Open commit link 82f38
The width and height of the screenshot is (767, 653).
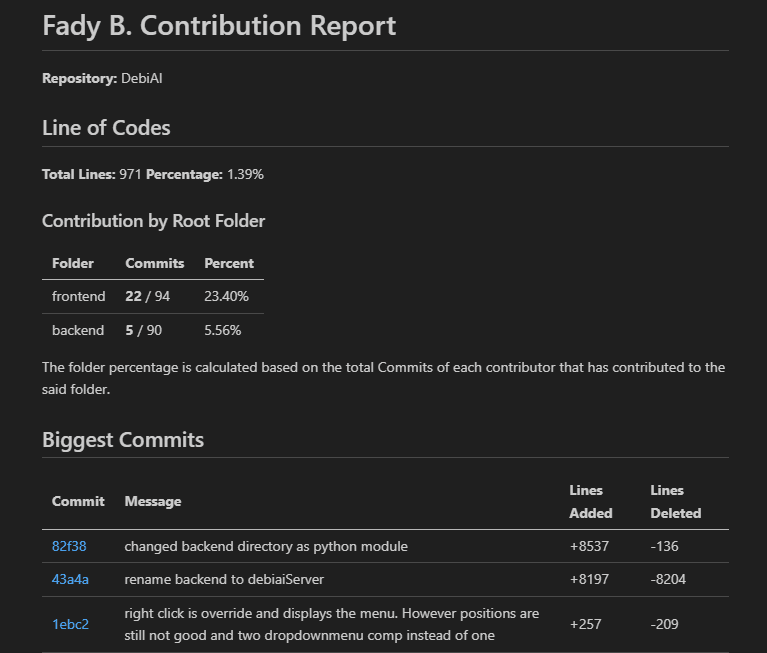pos(69,546)
